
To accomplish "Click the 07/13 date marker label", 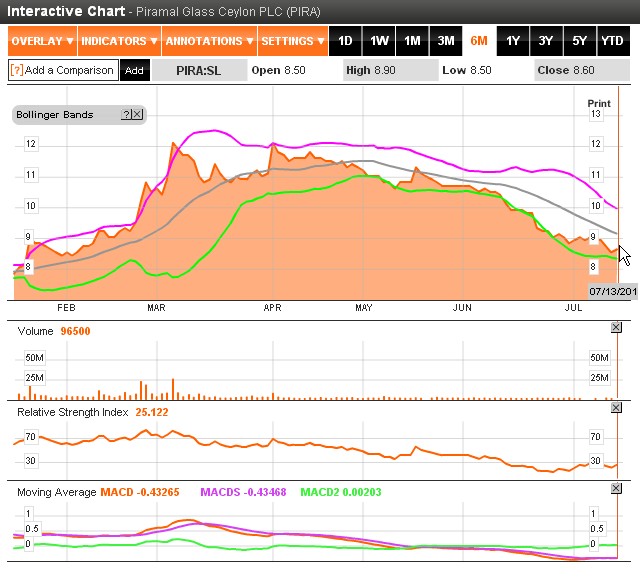I will click(x=613, y=292).
